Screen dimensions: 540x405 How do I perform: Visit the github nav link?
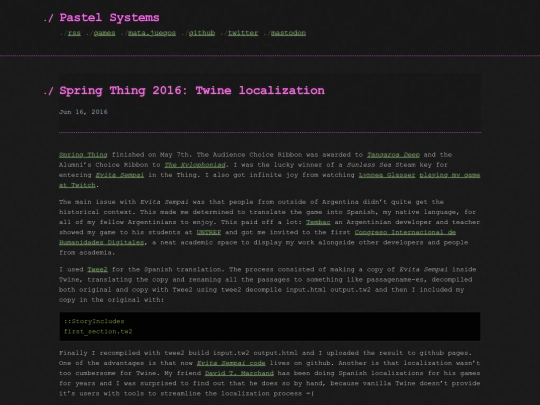click(202, 33)
